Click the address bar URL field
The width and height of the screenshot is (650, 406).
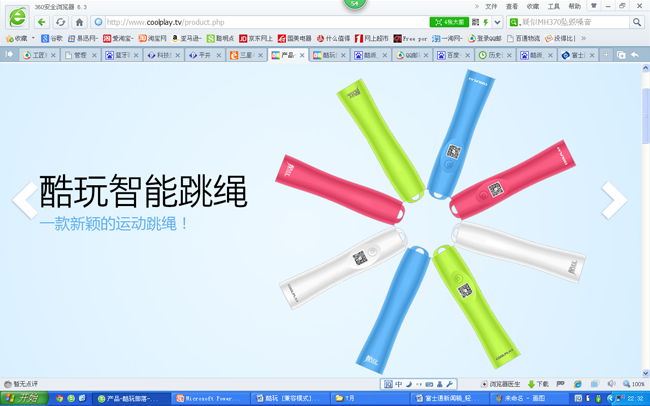(x=265, y=22)
